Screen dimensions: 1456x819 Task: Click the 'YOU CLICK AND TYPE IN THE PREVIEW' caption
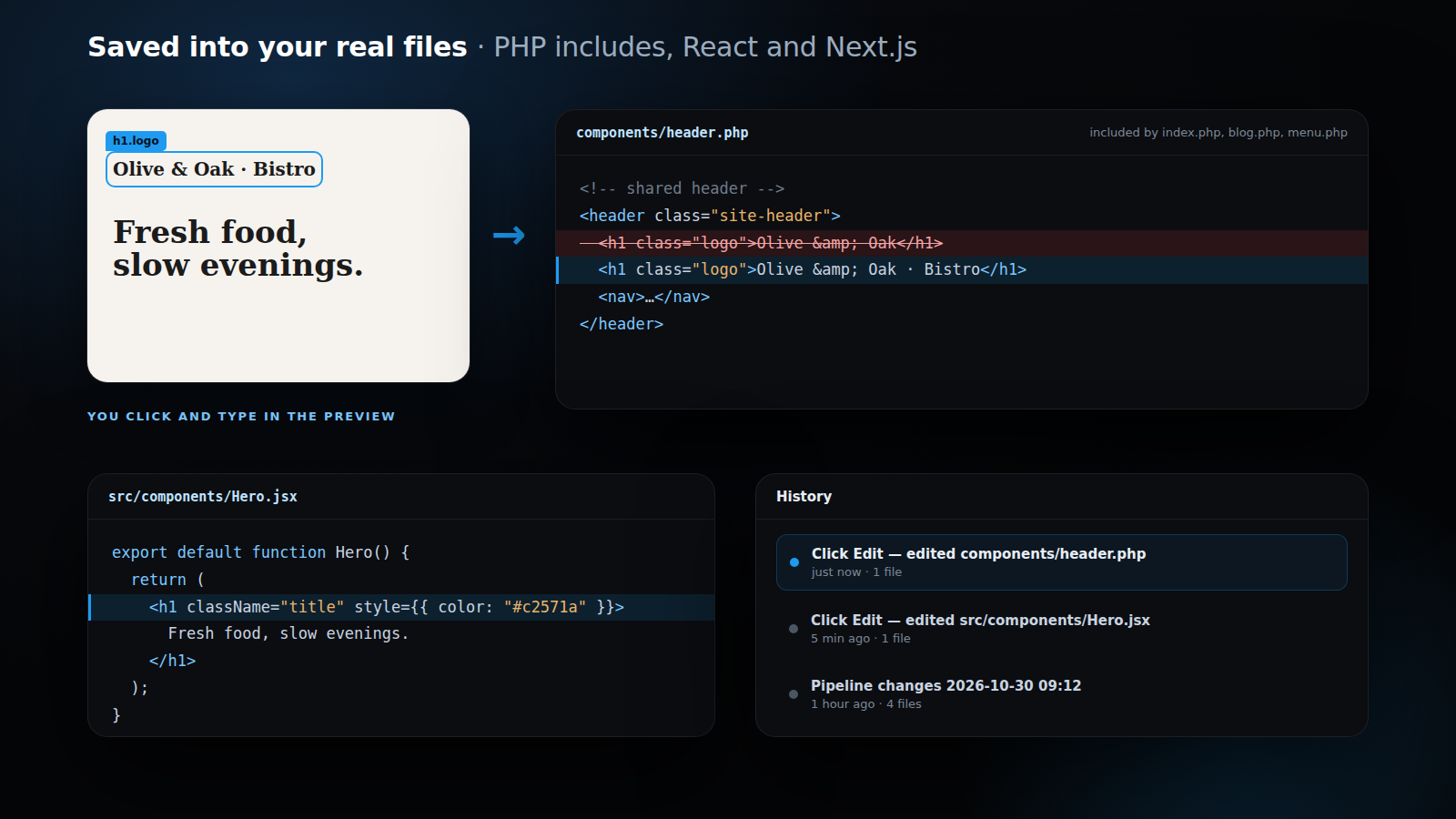click(x=241, y=417)
